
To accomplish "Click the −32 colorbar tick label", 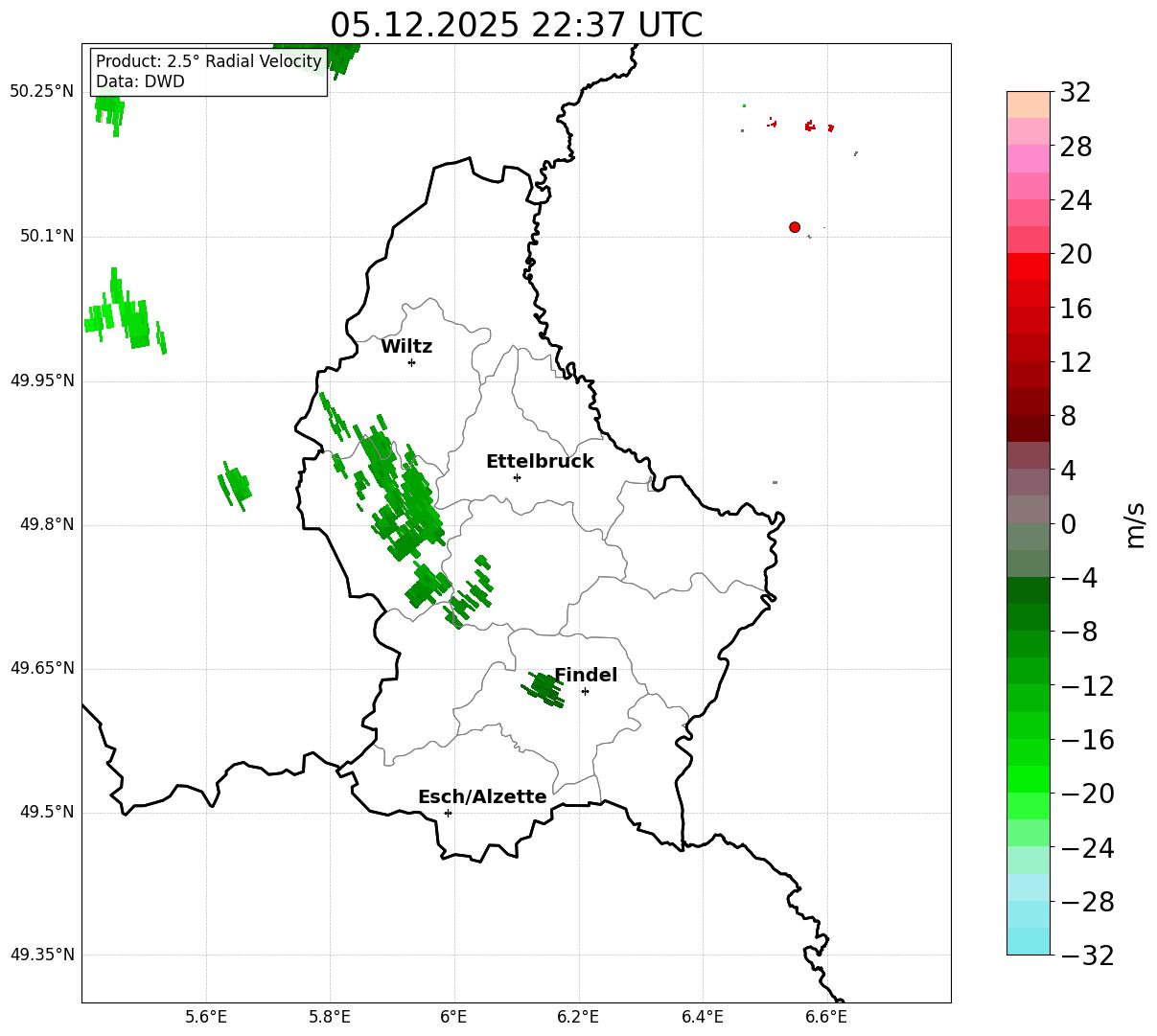I will pyautogui.click(x=1087, y=955).
